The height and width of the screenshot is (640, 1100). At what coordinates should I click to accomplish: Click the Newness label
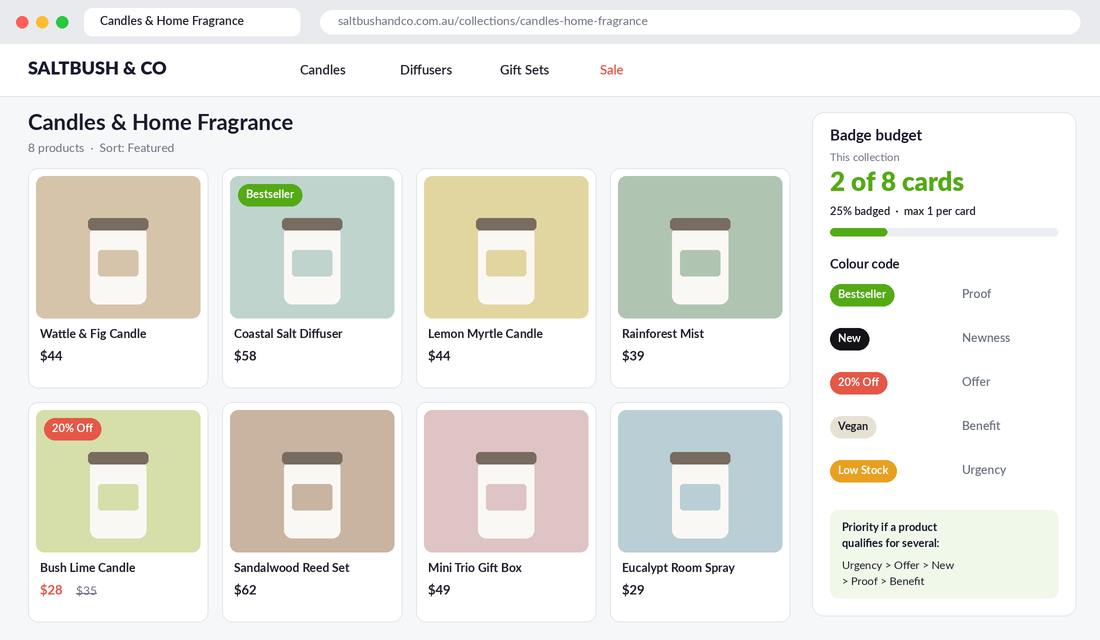click(x=986, y=338)
